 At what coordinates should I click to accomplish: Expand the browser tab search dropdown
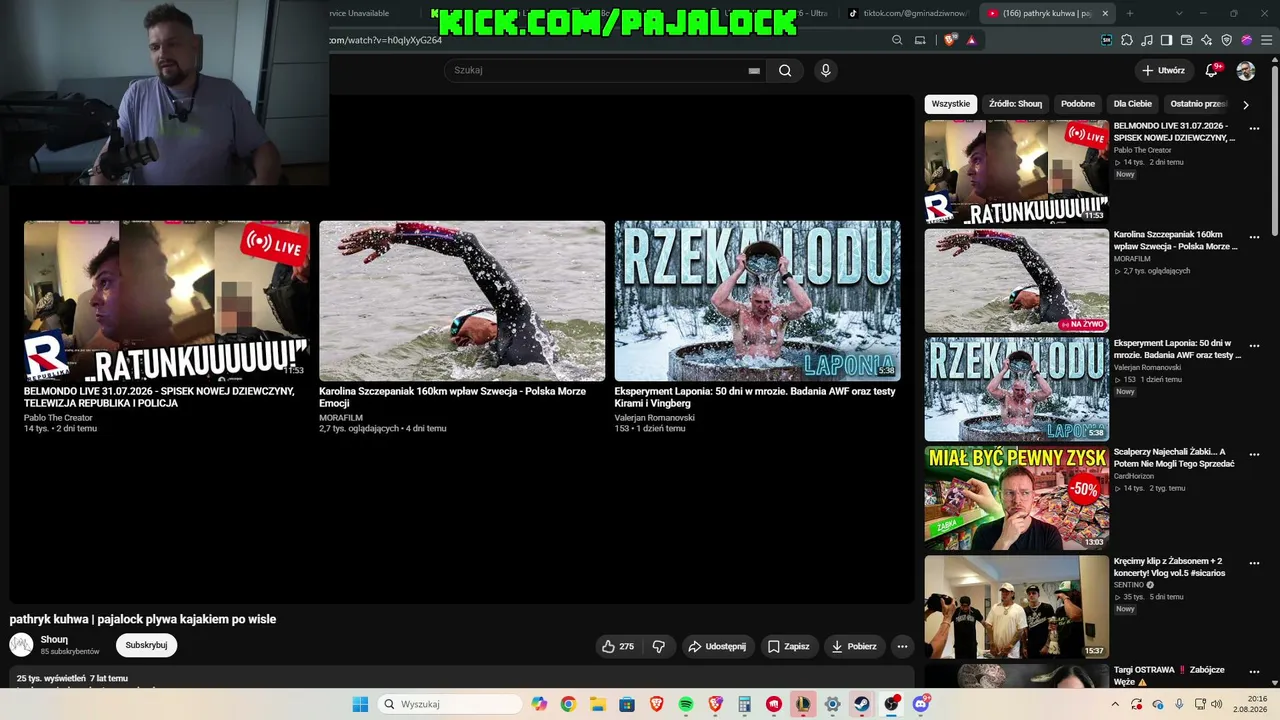(1178, 13)
